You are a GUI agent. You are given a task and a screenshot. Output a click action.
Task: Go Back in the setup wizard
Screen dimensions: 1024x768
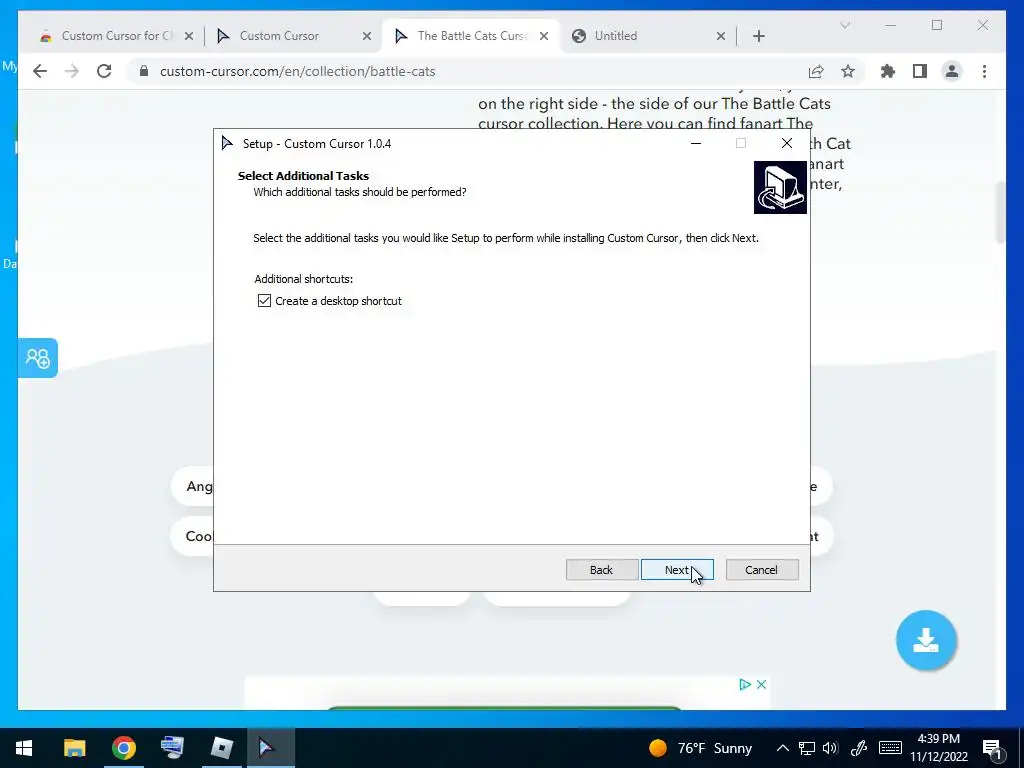click(x=601, y=569)
